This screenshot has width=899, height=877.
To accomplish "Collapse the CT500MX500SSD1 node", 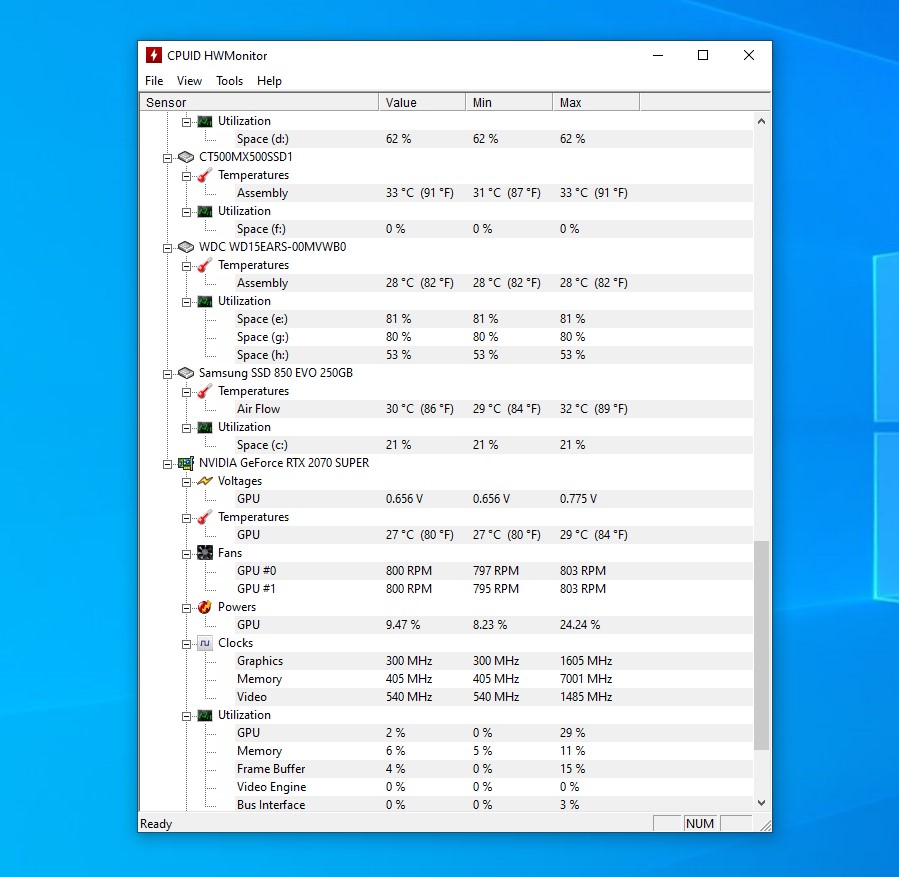I will (167, 158).
